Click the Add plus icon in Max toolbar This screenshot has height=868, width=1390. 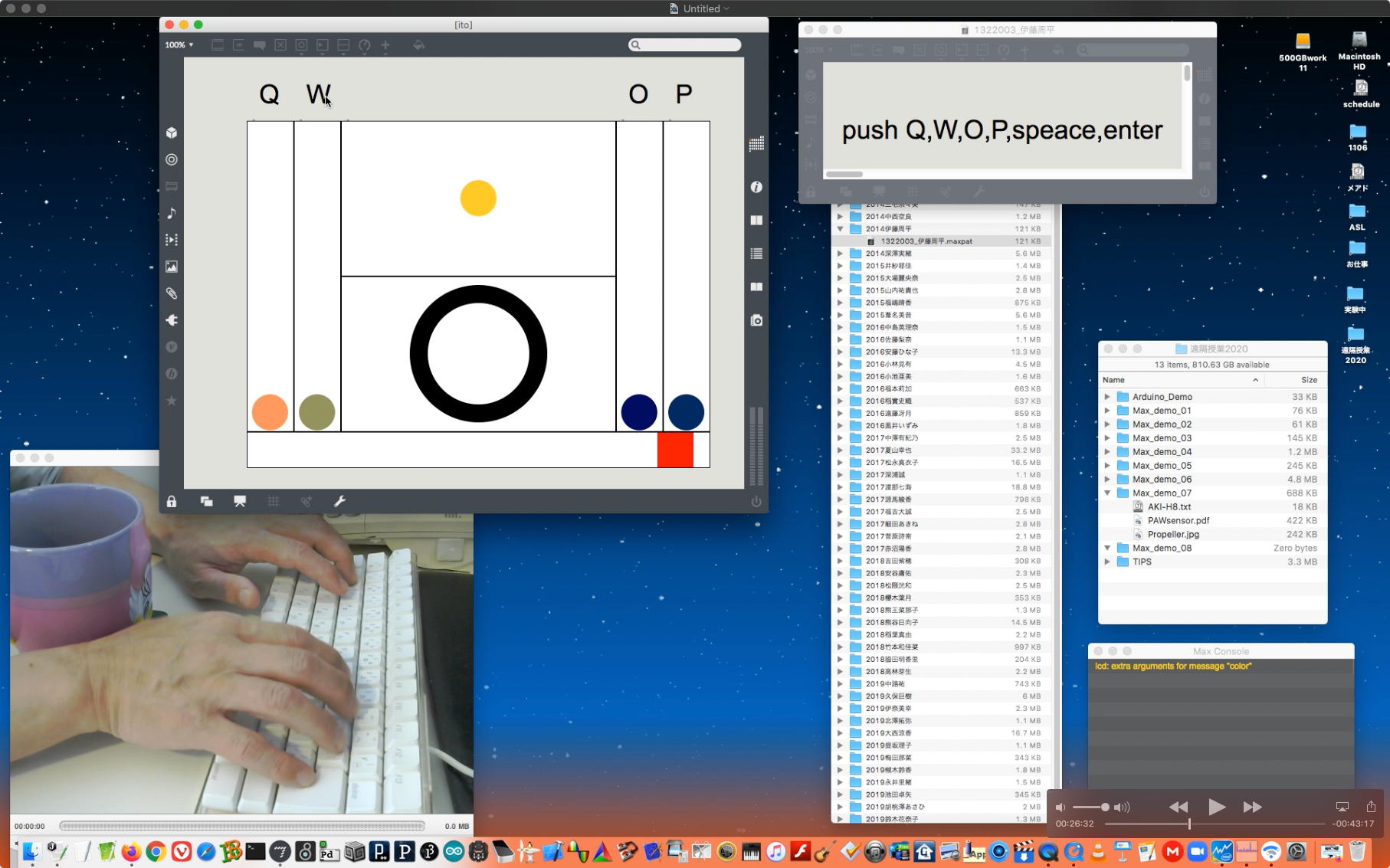(x=385, y=45)
